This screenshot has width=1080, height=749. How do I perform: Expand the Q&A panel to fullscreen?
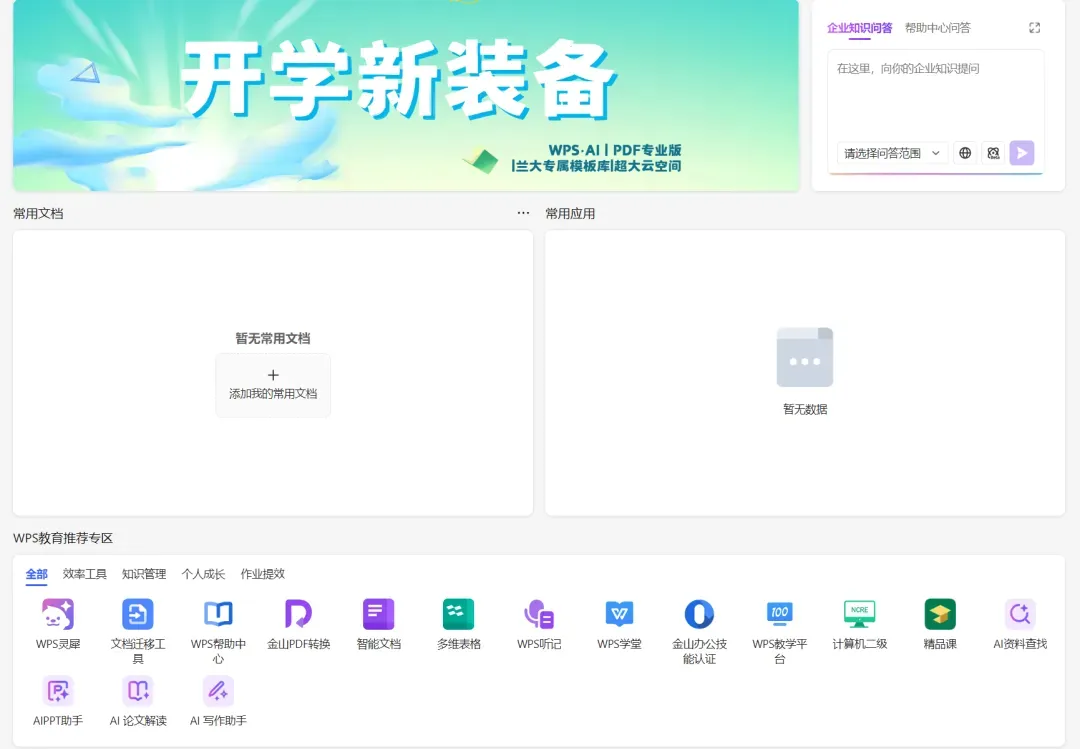point(1035,28)
